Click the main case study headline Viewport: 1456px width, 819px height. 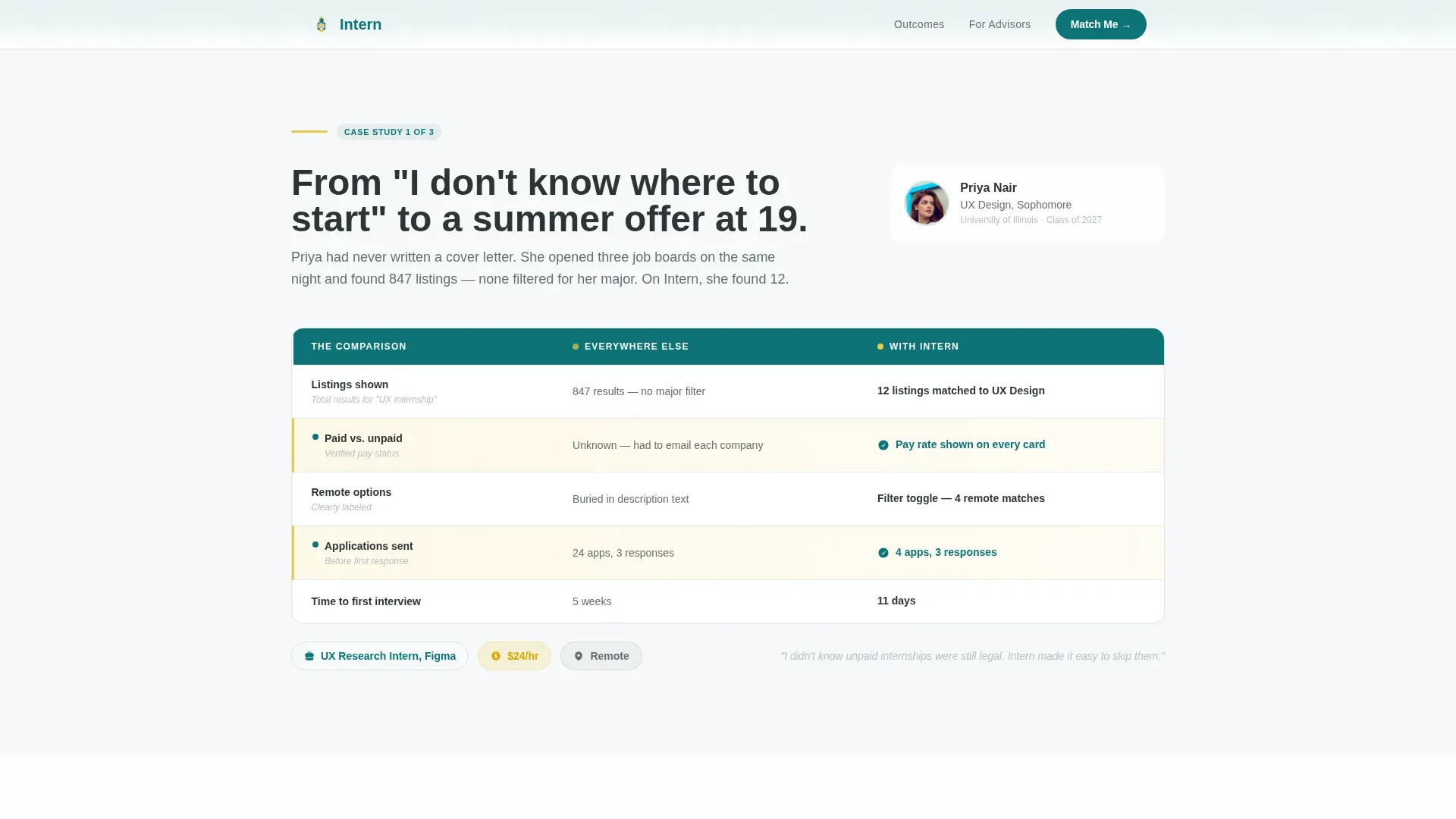pyautogui.click(x=549, y=201)
